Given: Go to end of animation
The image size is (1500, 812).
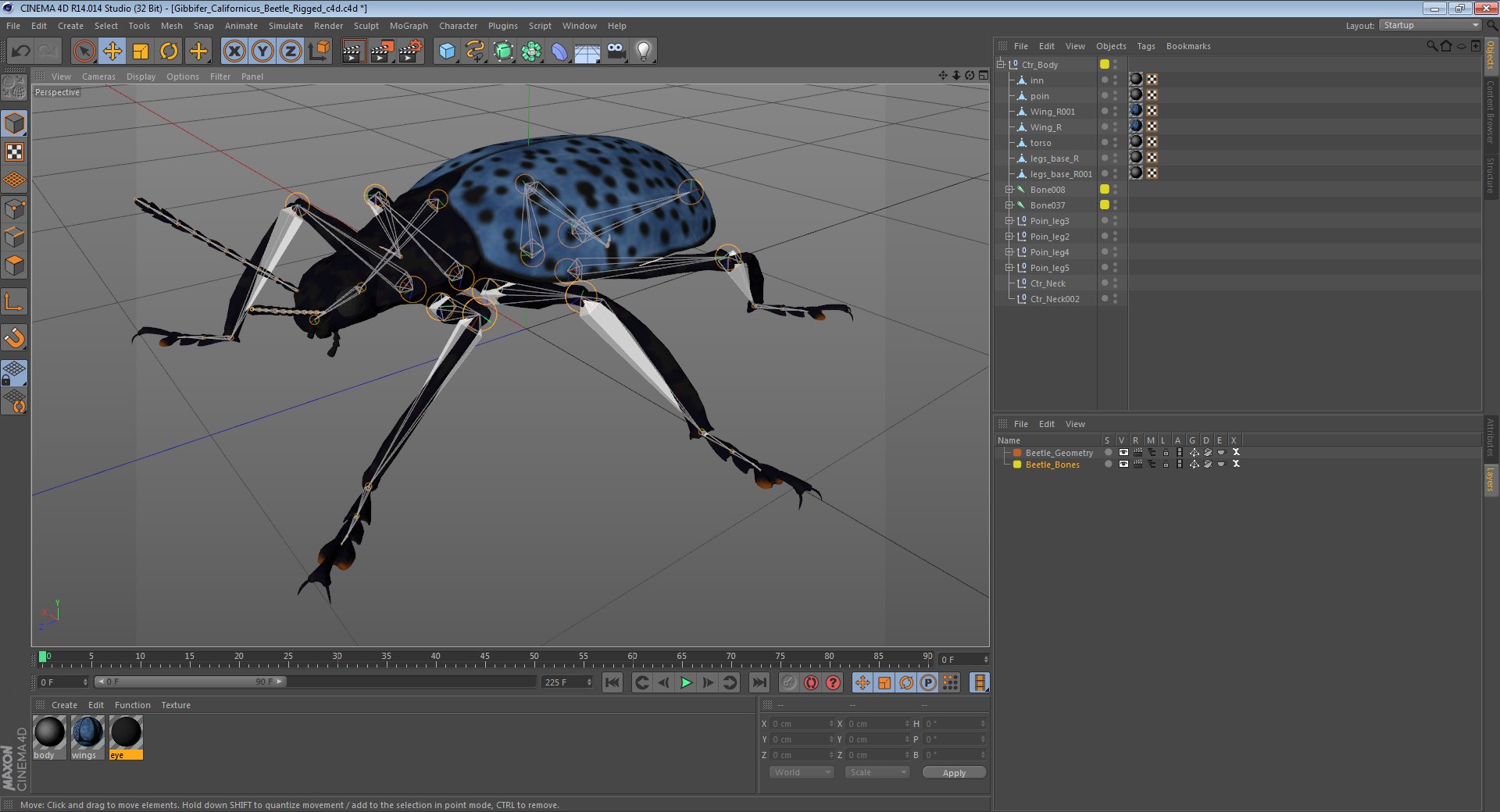Looking at the screenshot, I should [759, 682].
